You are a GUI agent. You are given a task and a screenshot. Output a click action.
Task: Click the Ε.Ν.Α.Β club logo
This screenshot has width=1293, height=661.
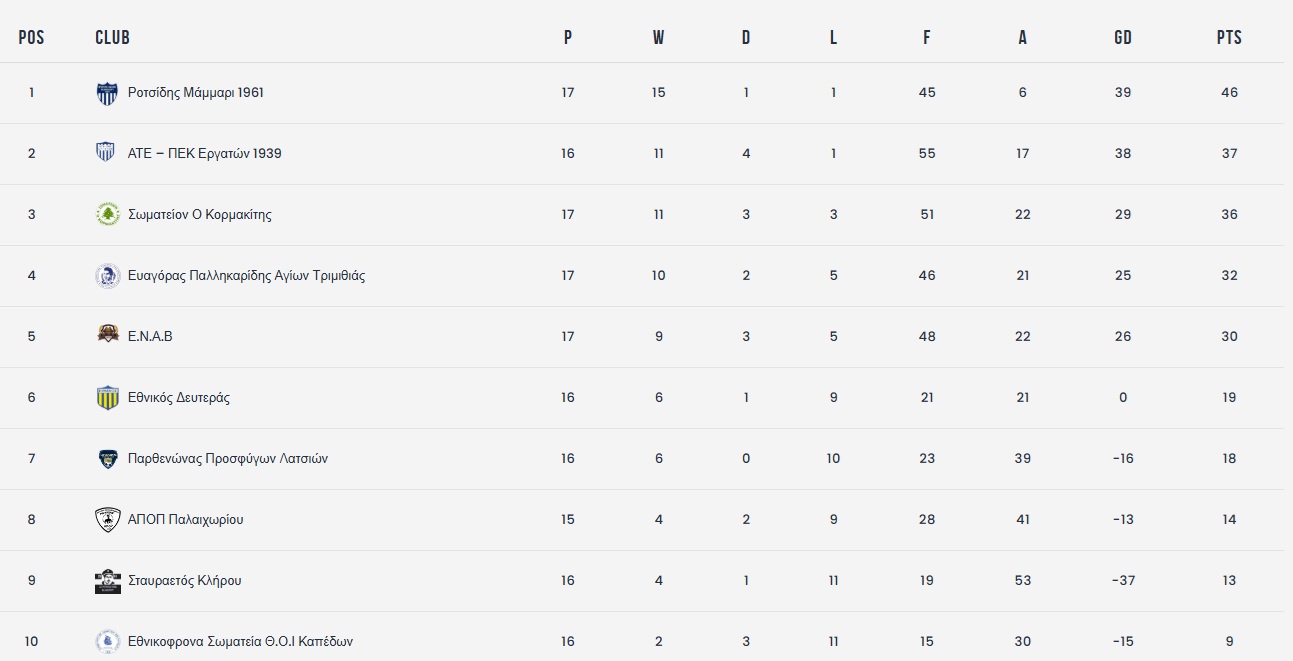[x=107, y=335]
